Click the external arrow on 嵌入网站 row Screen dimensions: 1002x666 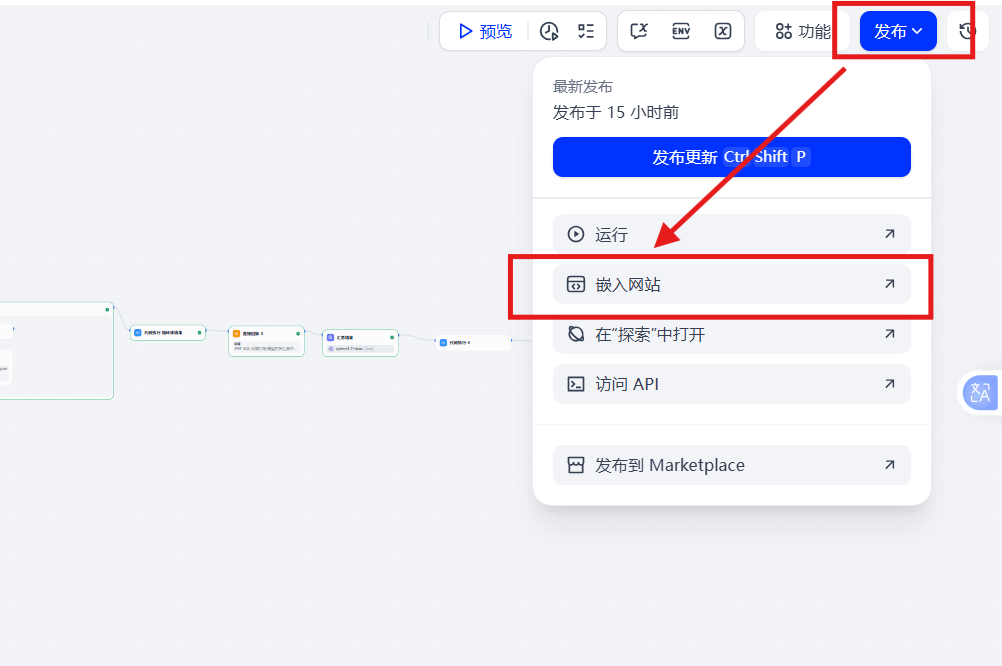tap(890, 284)
